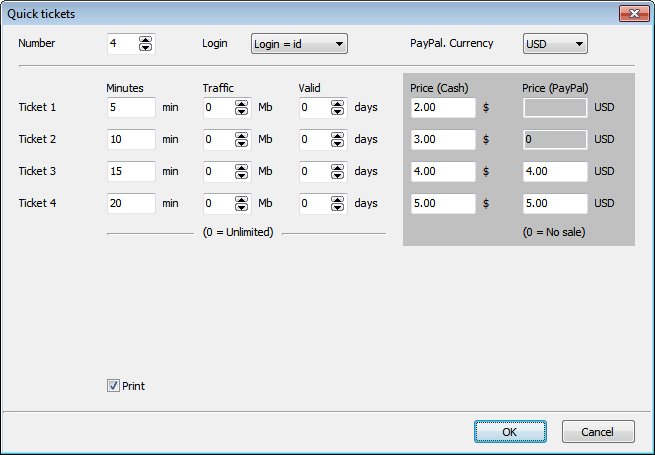Decrease Ticket 2 Traffic value
The image size is (655, 455).
(240, 144)
